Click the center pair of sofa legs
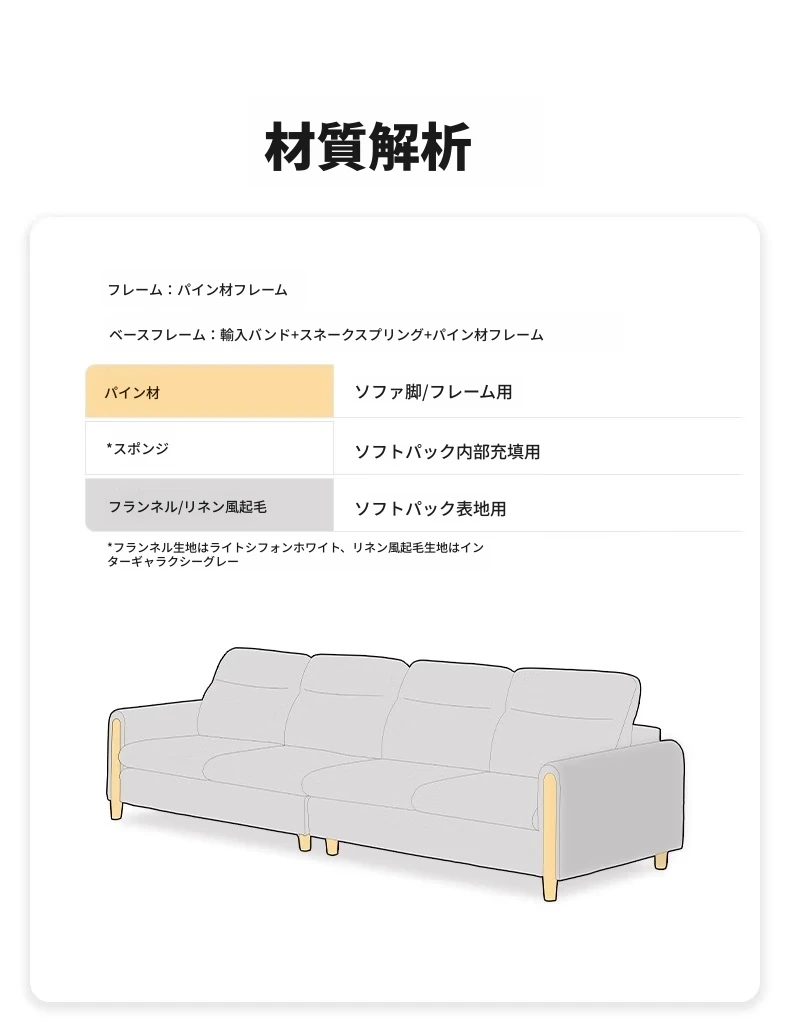This screenshot has height=1027, width=790. click(x=318, y=845)
